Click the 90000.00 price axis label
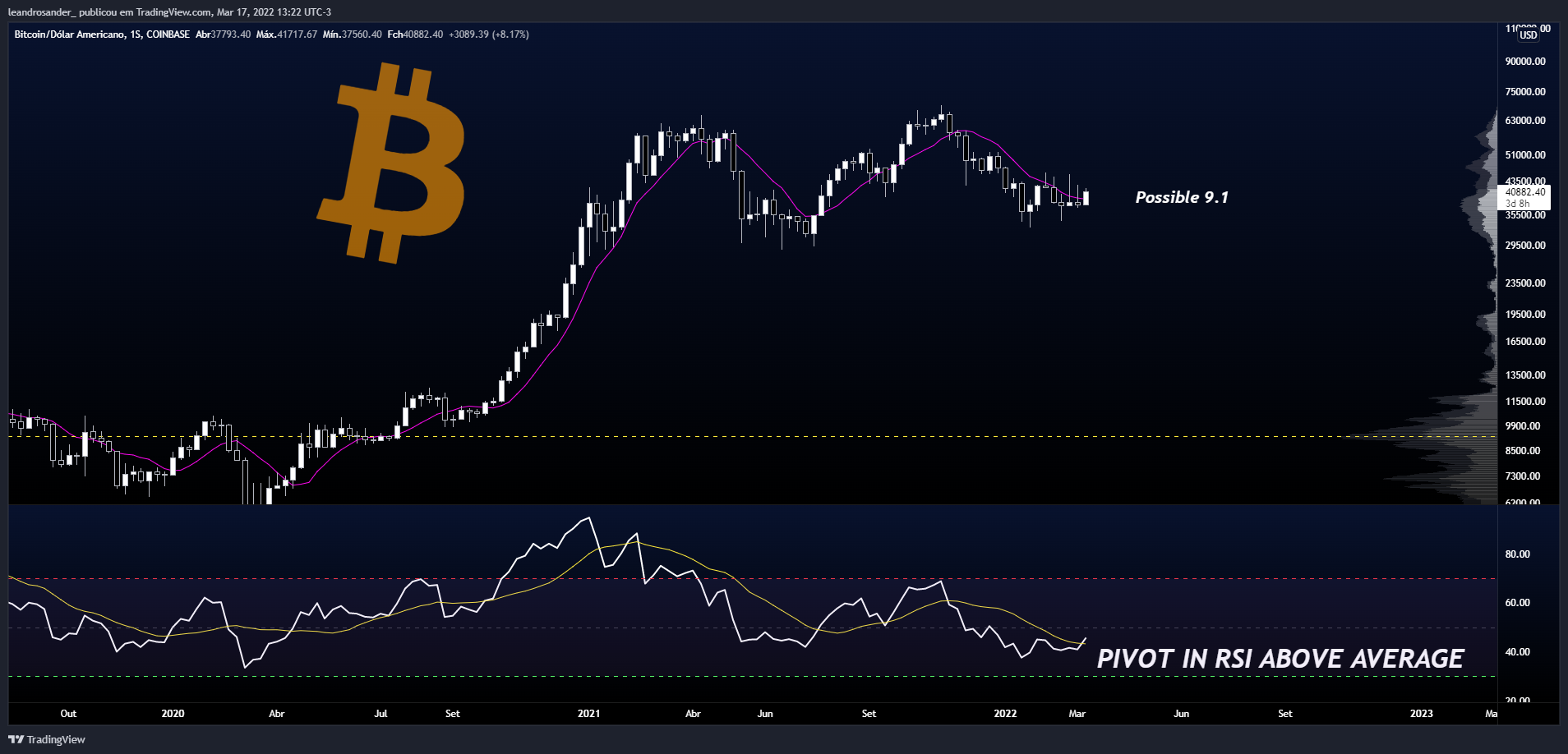 click(x=1525, y=62)
